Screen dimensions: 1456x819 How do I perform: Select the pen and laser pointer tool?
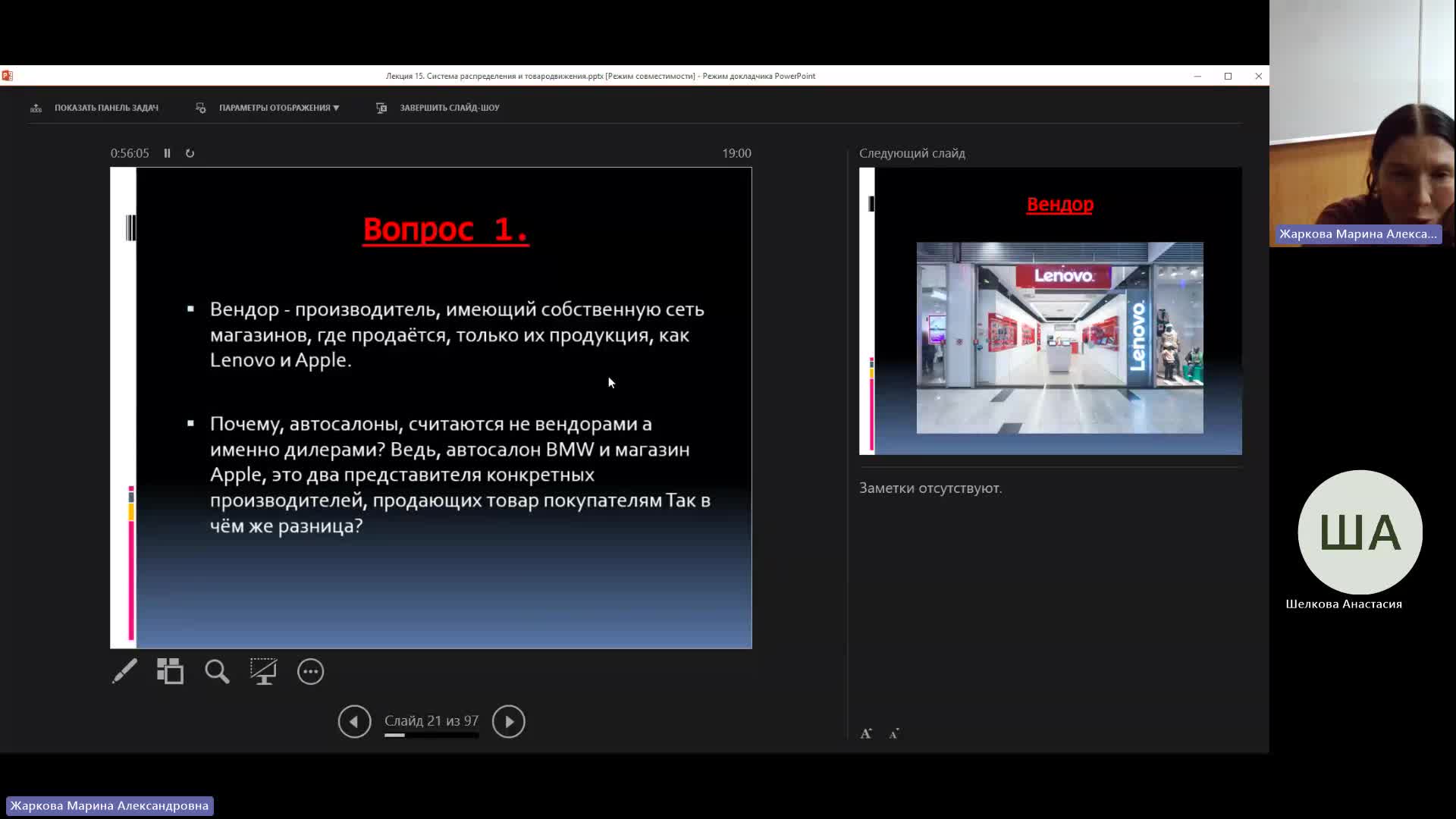pyautogui.click(x=125, y=671)
